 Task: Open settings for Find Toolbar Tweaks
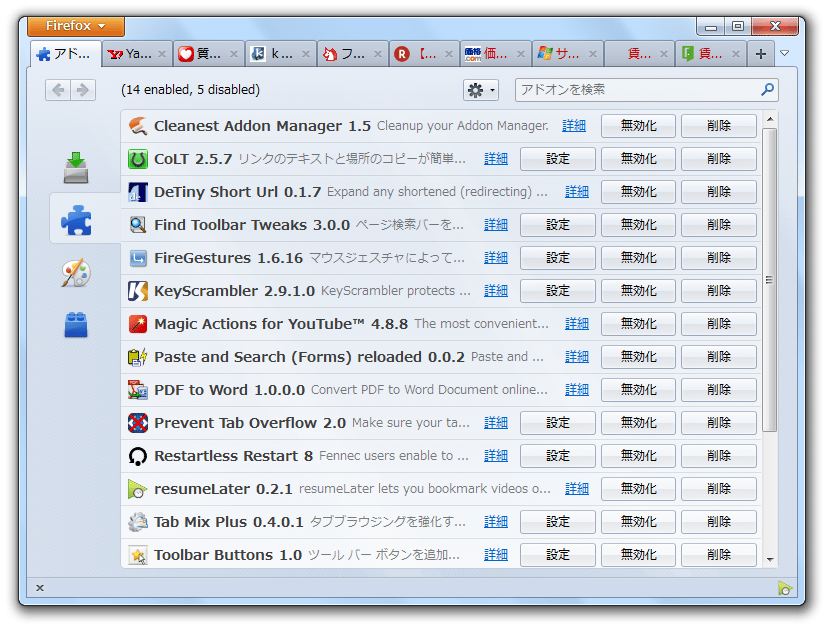coord(557,225)
